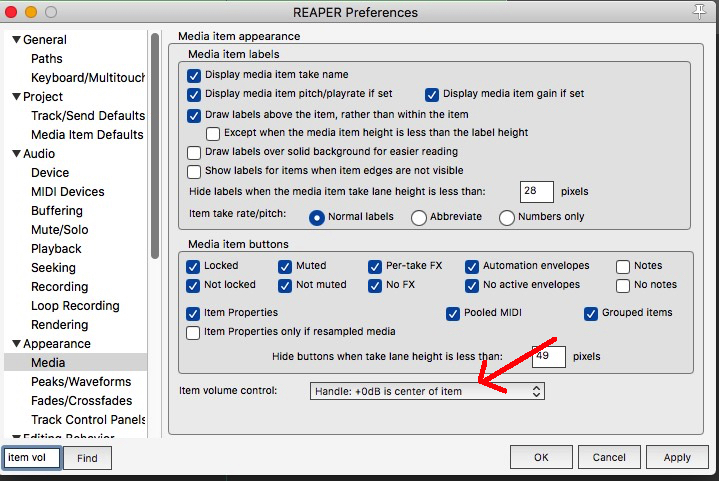Click the OK button
The width and height of the screenshot is (719, 481).
(x=541, y=457)
